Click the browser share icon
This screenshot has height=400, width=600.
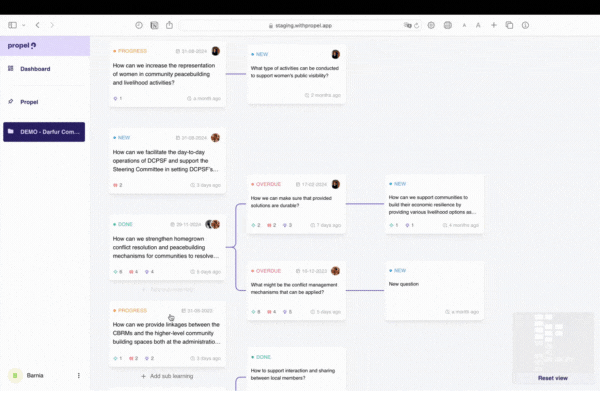pos(169,25)
